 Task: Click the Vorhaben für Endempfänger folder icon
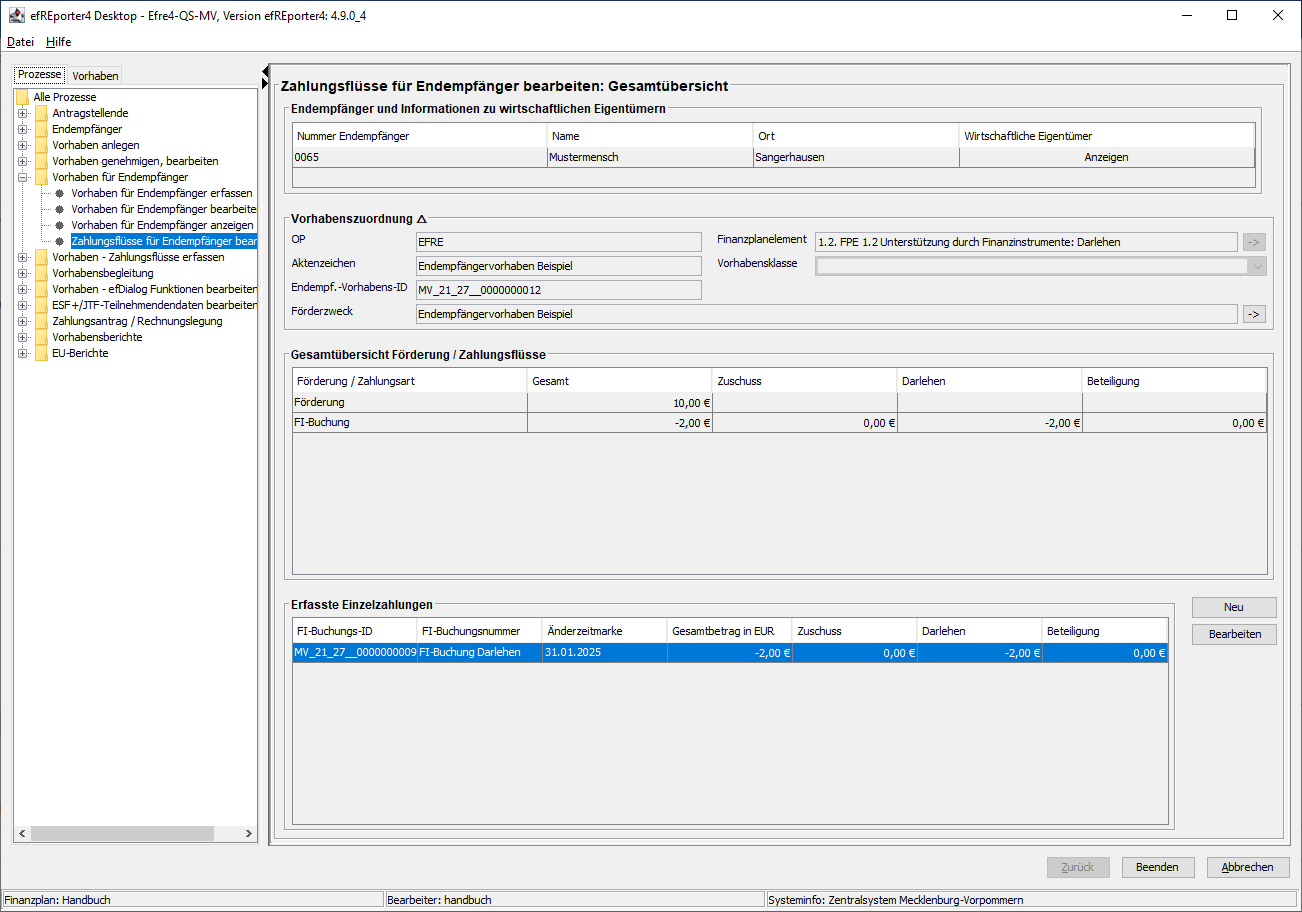click(x=41, y=177)
